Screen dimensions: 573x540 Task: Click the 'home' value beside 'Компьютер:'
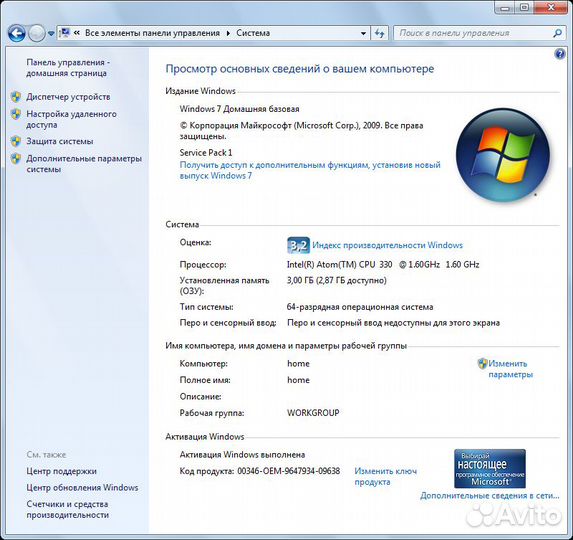click(298, 364)
